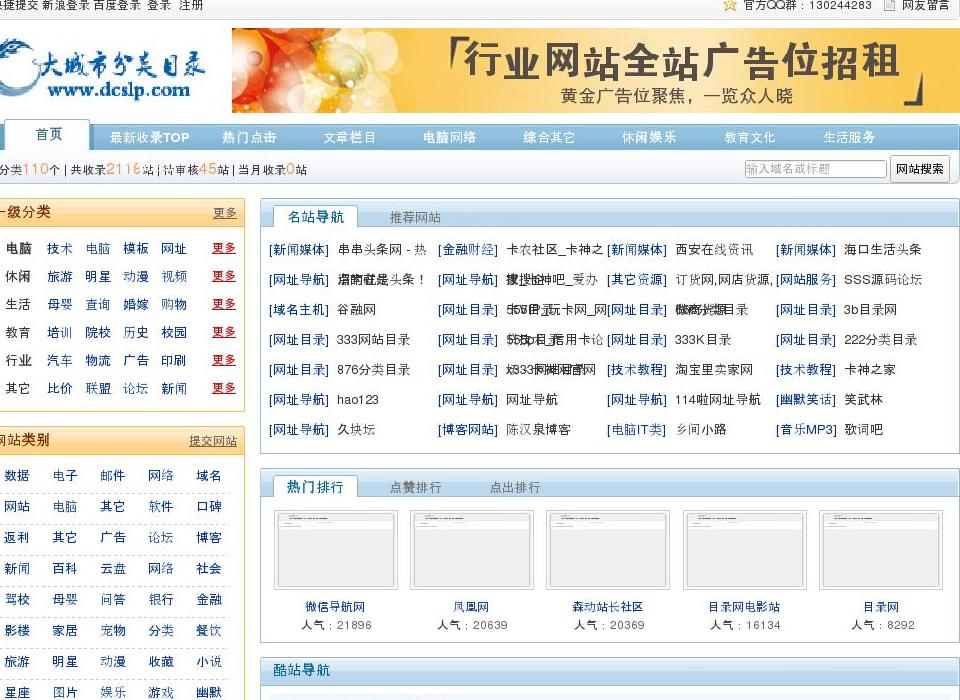Open the 休闲娱乐 menu item
This screenshot has width=960, height=700.
click(x=649, y=137)
